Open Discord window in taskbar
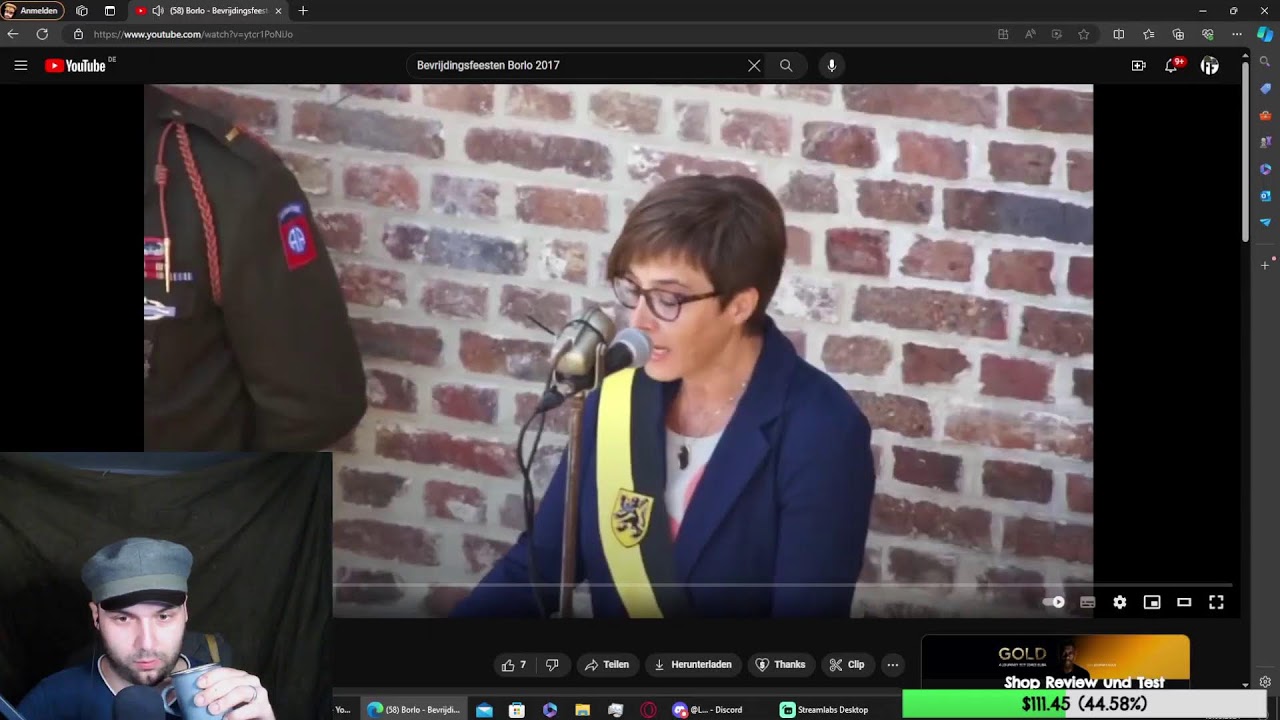 pyautogui.click(x=708, y=710)
